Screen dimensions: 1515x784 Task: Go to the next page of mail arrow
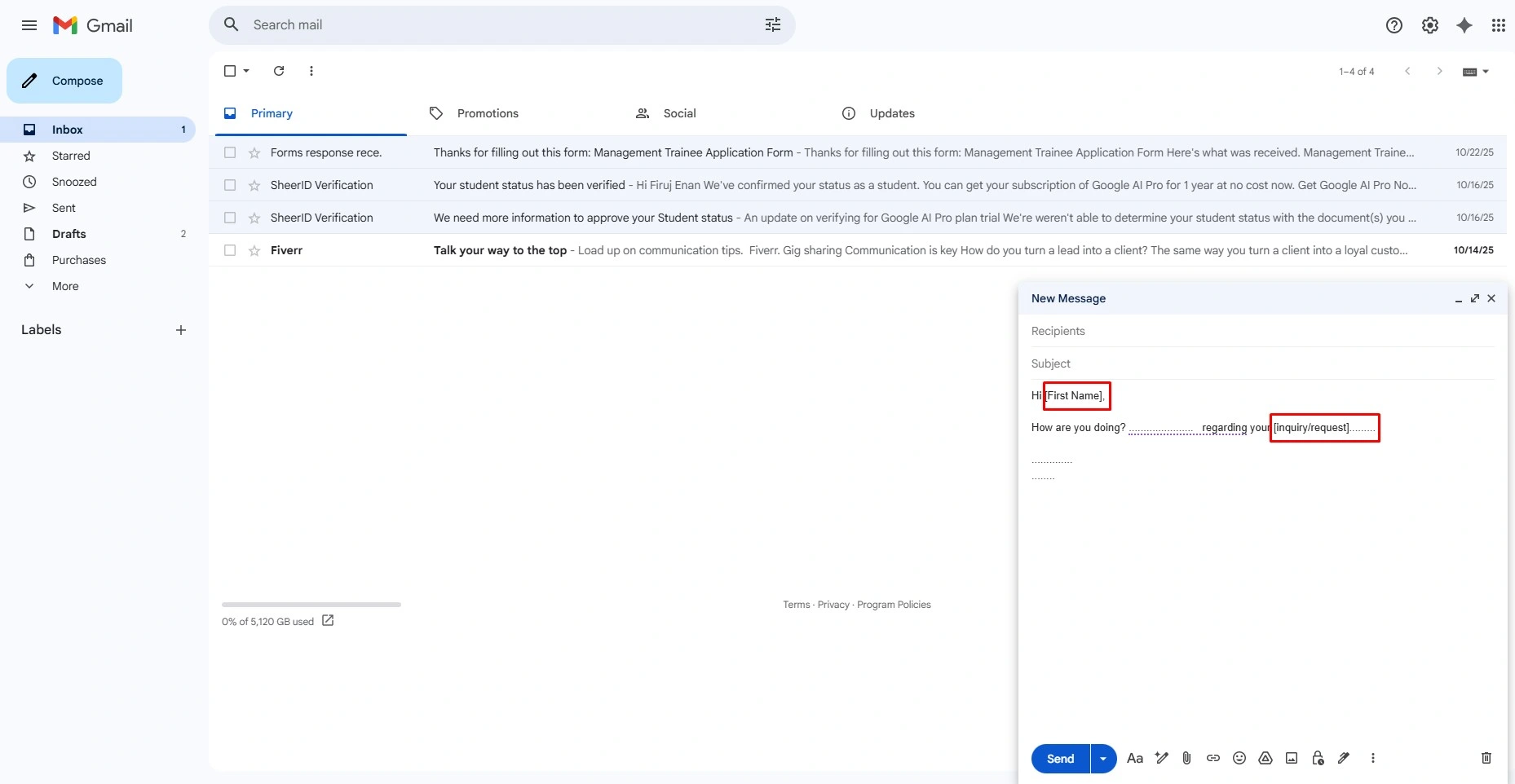[1440, 72]
